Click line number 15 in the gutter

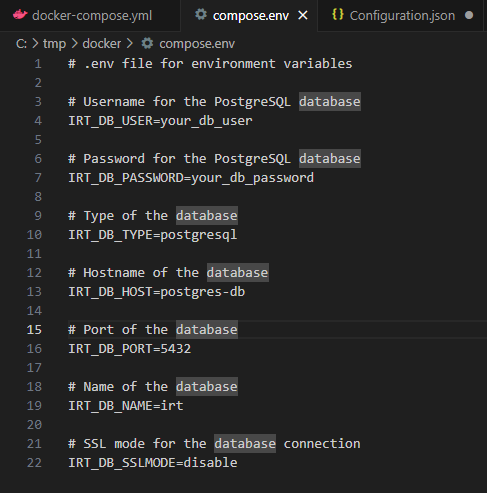(34, 330)
